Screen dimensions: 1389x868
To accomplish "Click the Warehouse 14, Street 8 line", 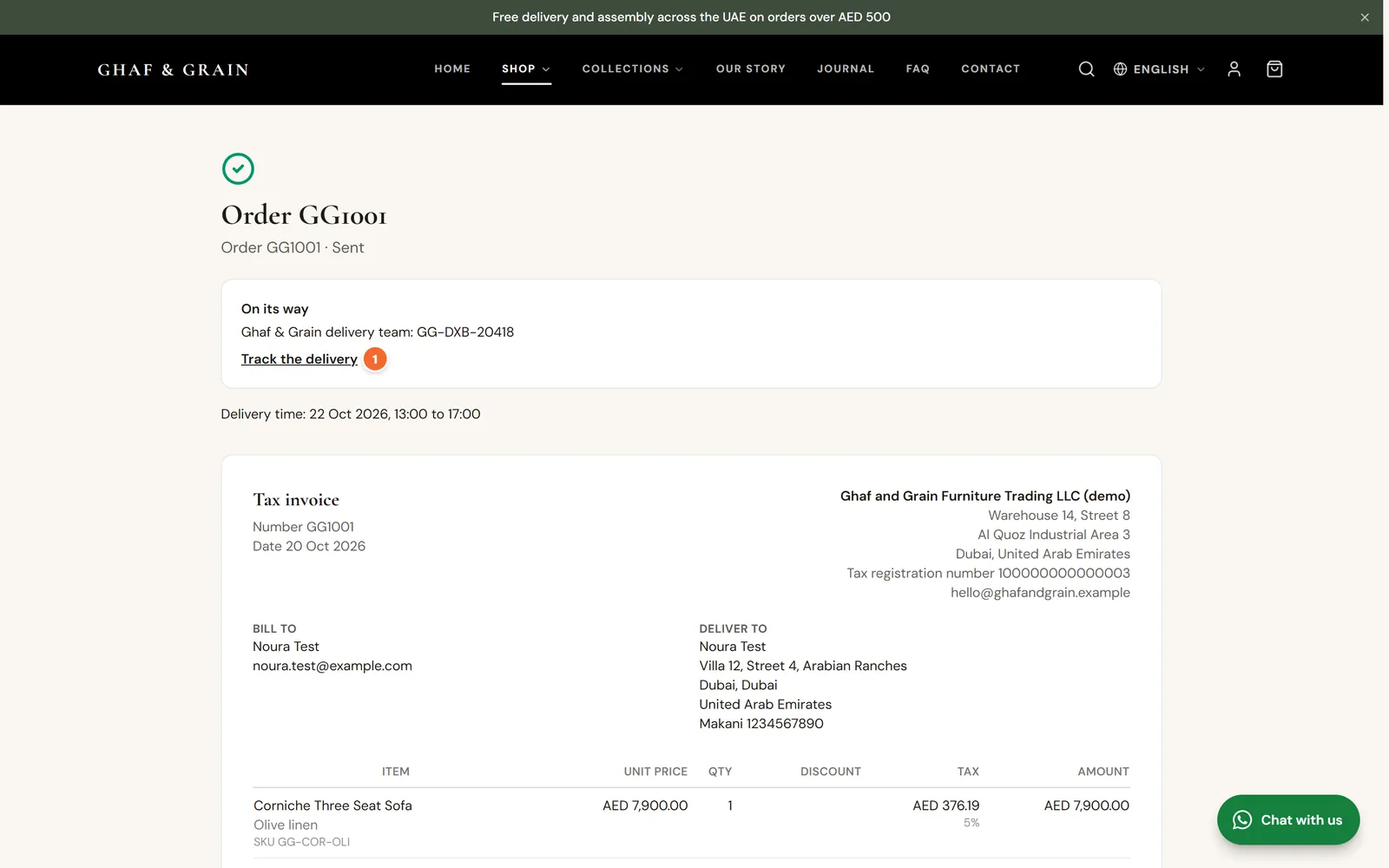I will click(1059, 516).
